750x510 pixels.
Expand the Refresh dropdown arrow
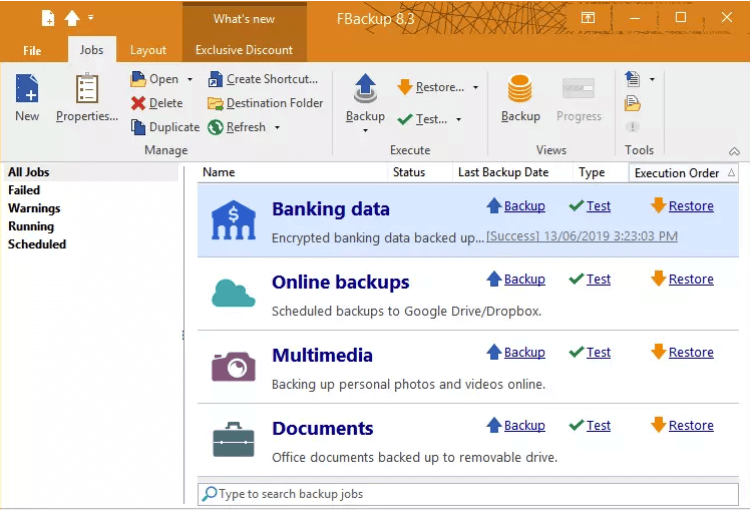pyautogui.click(x=277, y=127)
